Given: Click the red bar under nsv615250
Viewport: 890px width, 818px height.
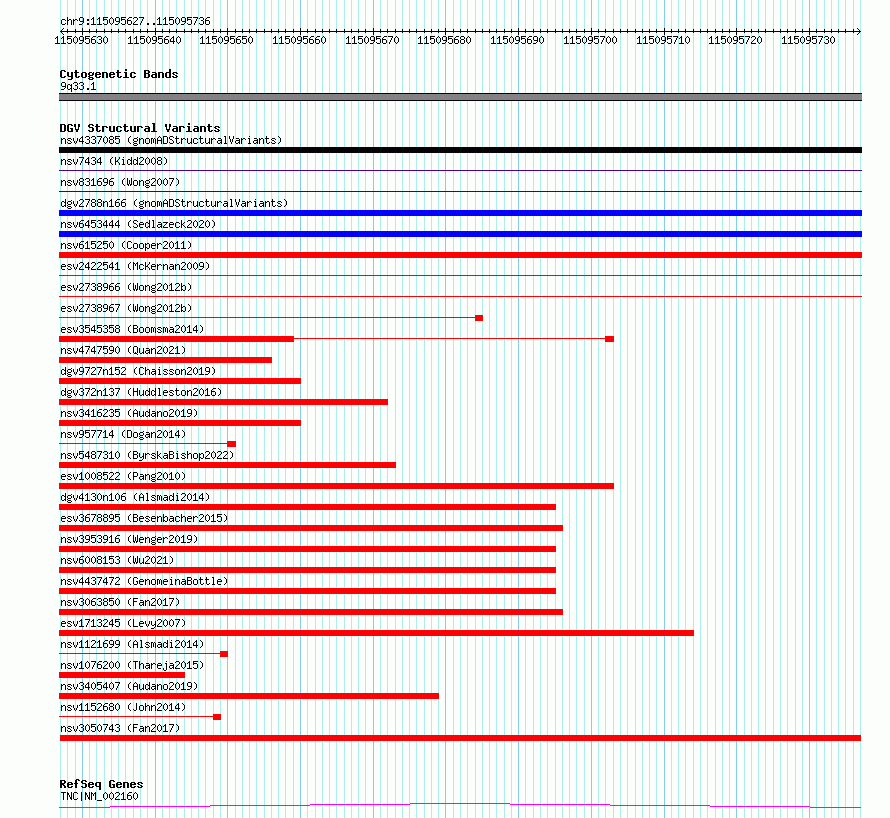Looking at the screenshot, I should tap(460, 255).
